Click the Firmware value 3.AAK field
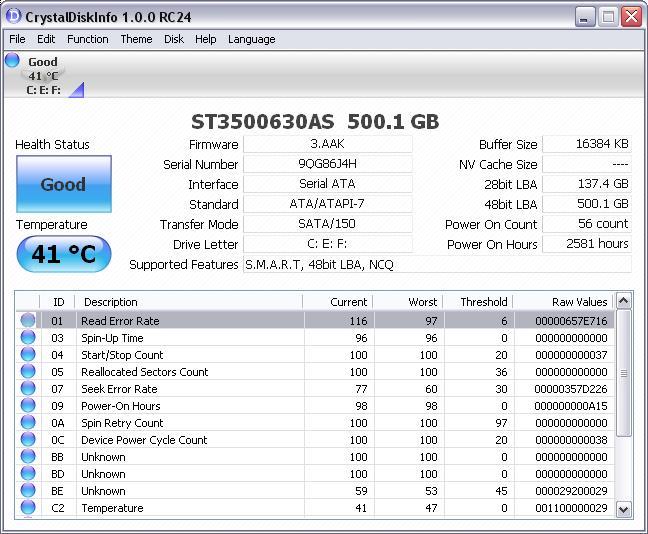Viewport: 648px width, 534px height. pos(328,144)
